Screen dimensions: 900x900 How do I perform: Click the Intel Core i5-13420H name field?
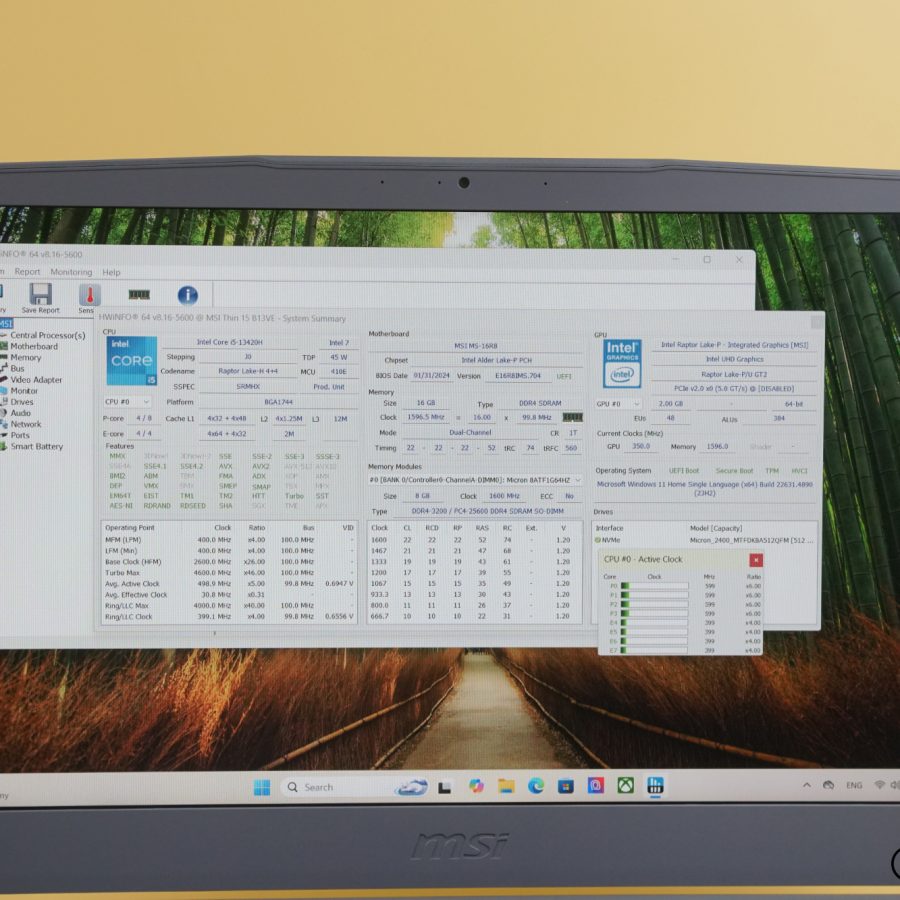click(x=230, y=342)
